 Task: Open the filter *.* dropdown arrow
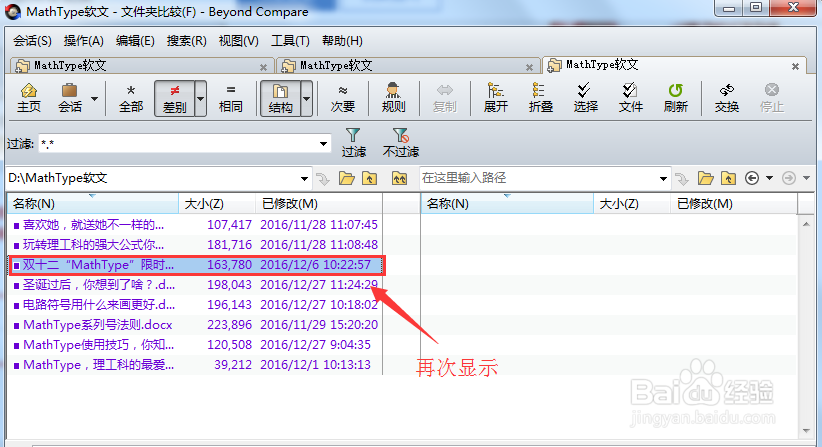point(323,144)
